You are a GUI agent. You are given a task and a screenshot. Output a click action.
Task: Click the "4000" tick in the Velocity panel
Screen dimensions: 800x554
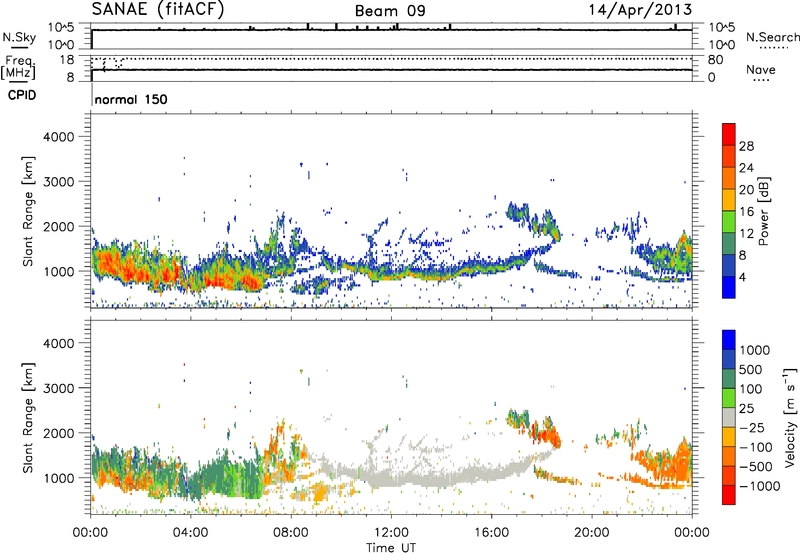tap(58, 343)
